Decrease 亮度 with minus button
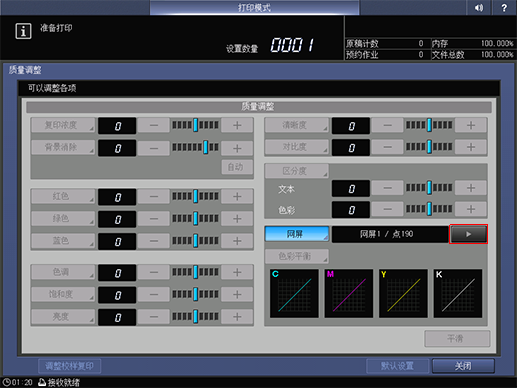Viewport: 517px width, 388px height. 154,317
